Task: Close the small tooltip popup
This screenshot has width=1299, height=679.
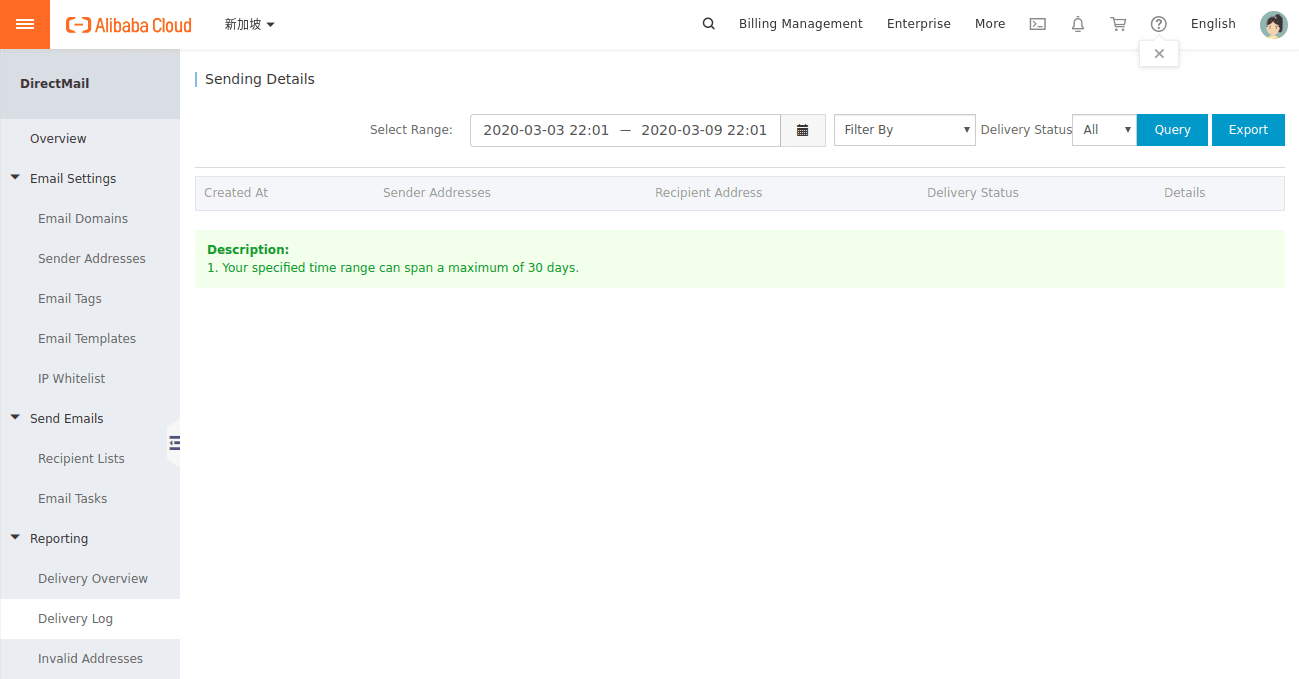Action: tap(1159, 54)
